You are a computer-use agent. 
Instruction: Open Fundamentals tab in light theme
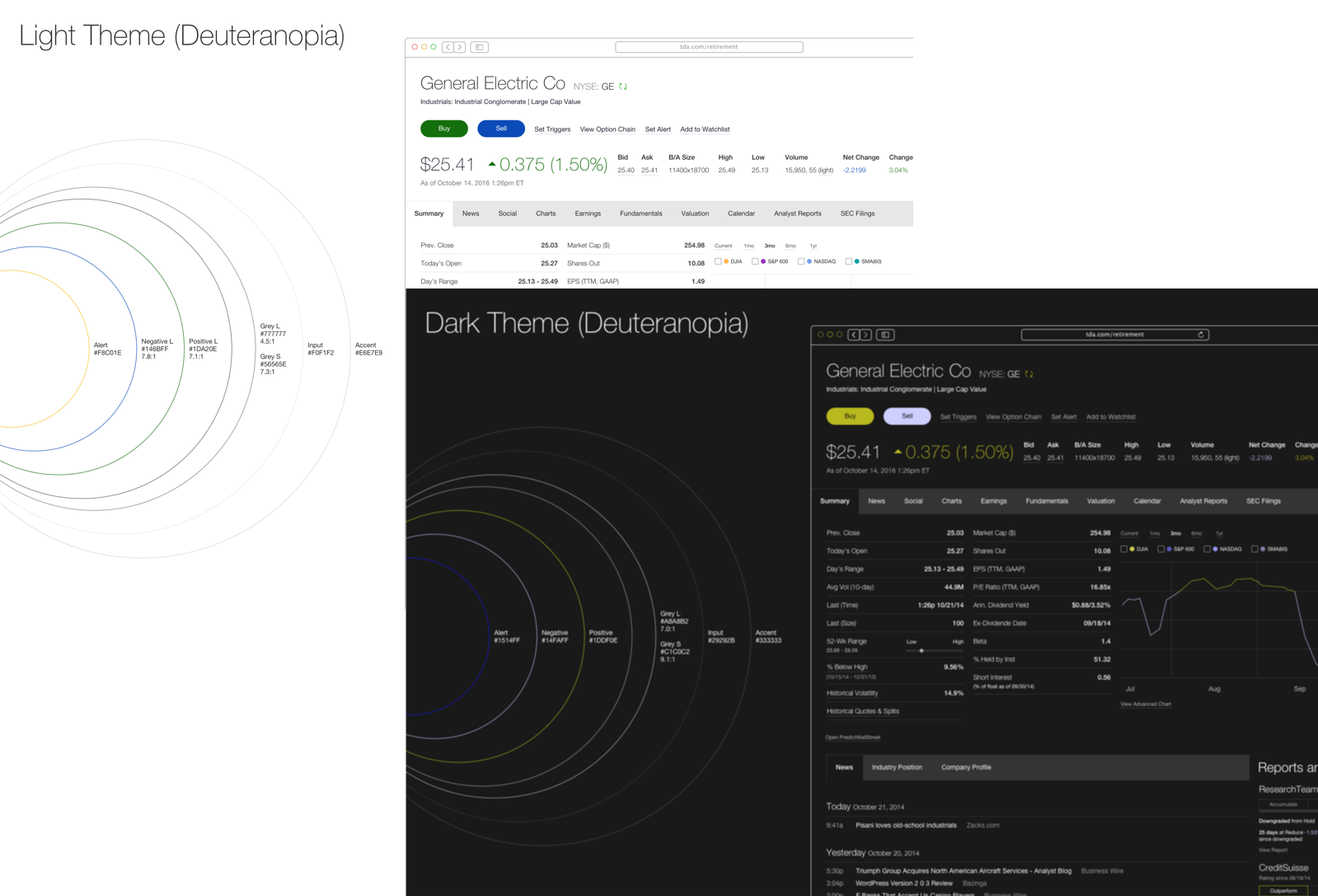point(641,213)
